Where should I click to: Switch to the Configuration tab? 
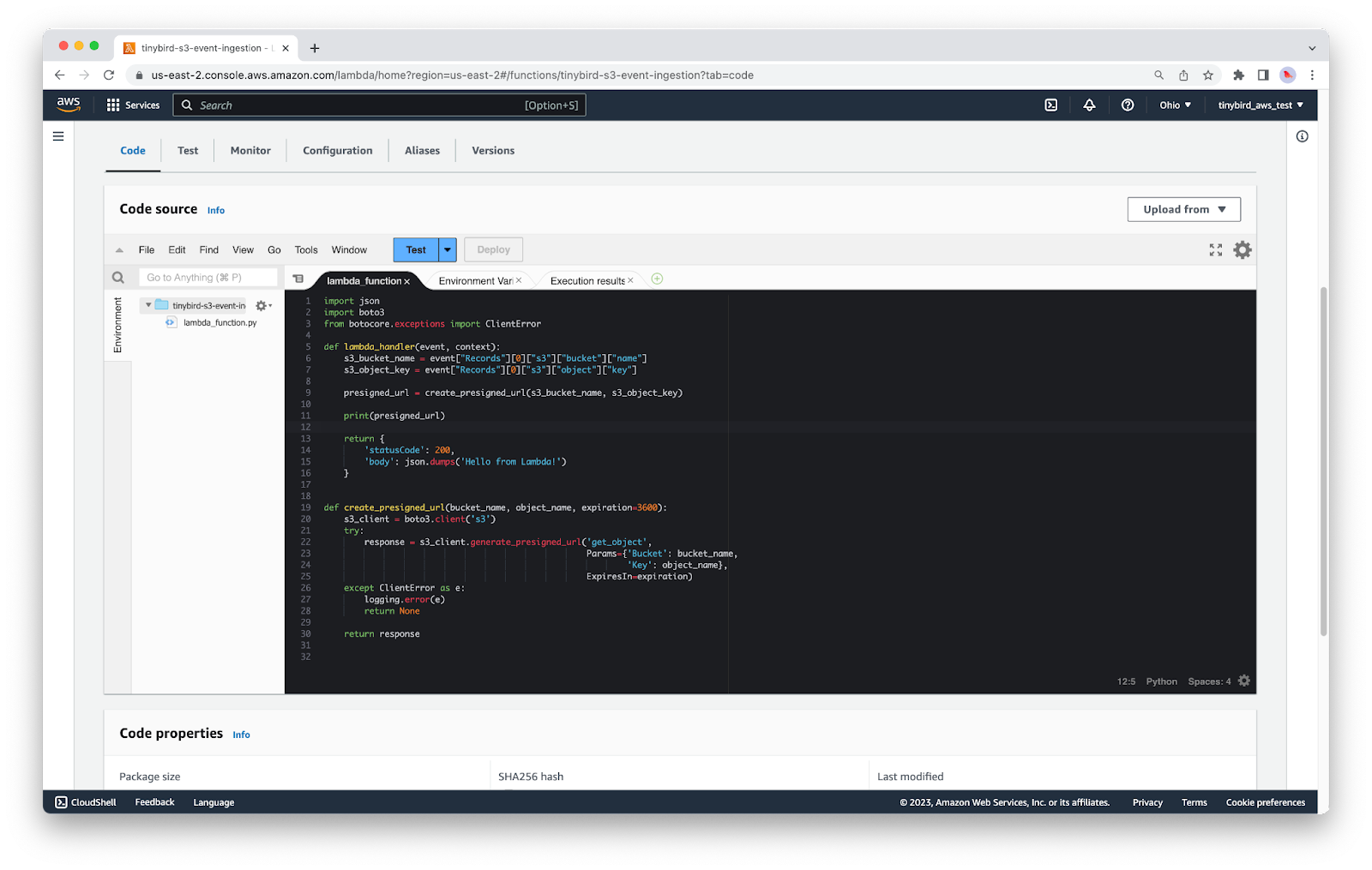(x=337, y=151)
